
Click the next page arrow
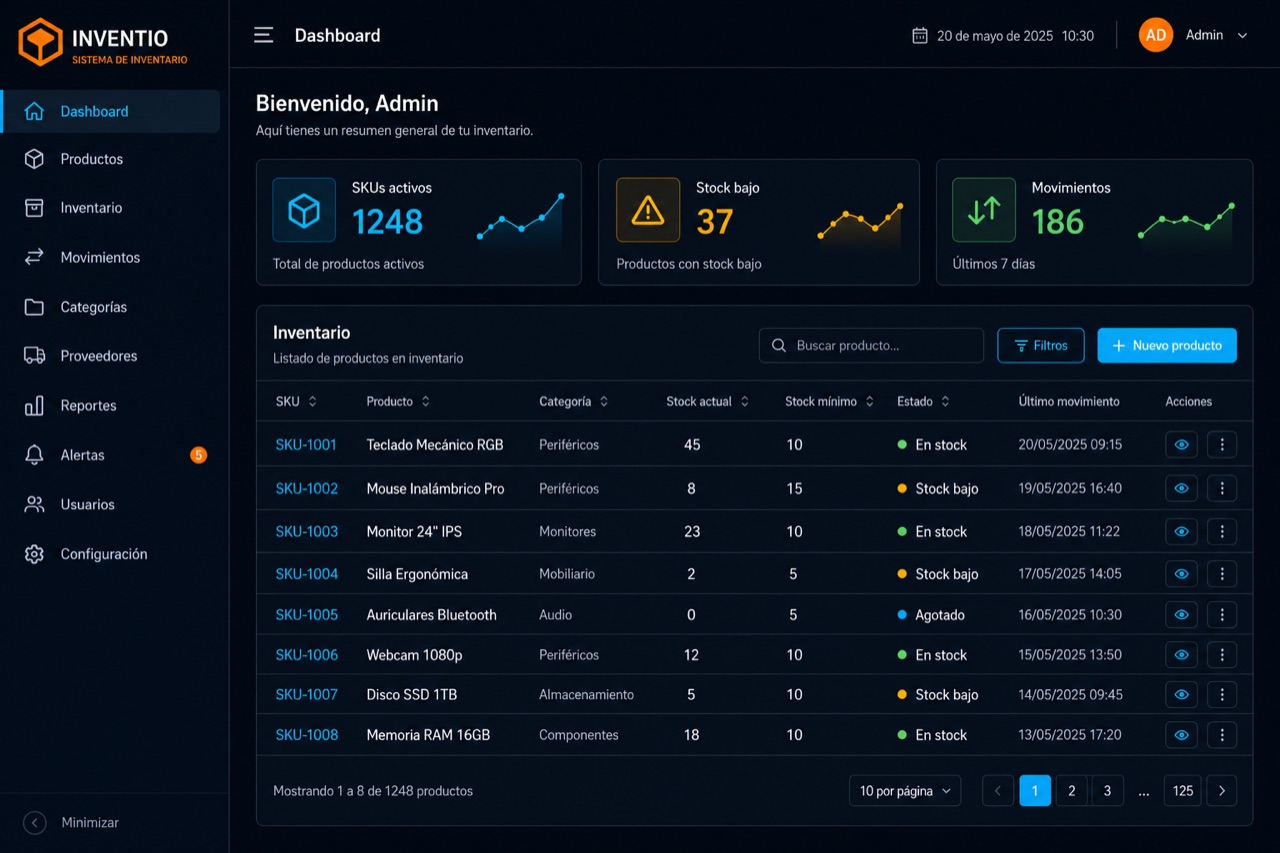pyautogui.click(x=1222, y=790)
